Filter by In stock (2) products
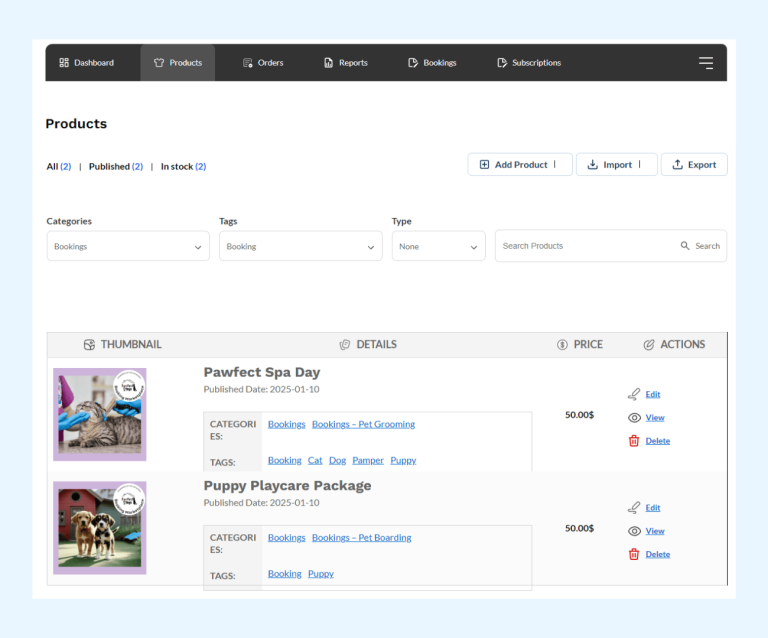Image resolution: width=768 pixels, height=638 pixels. click(x=184, y=166)
